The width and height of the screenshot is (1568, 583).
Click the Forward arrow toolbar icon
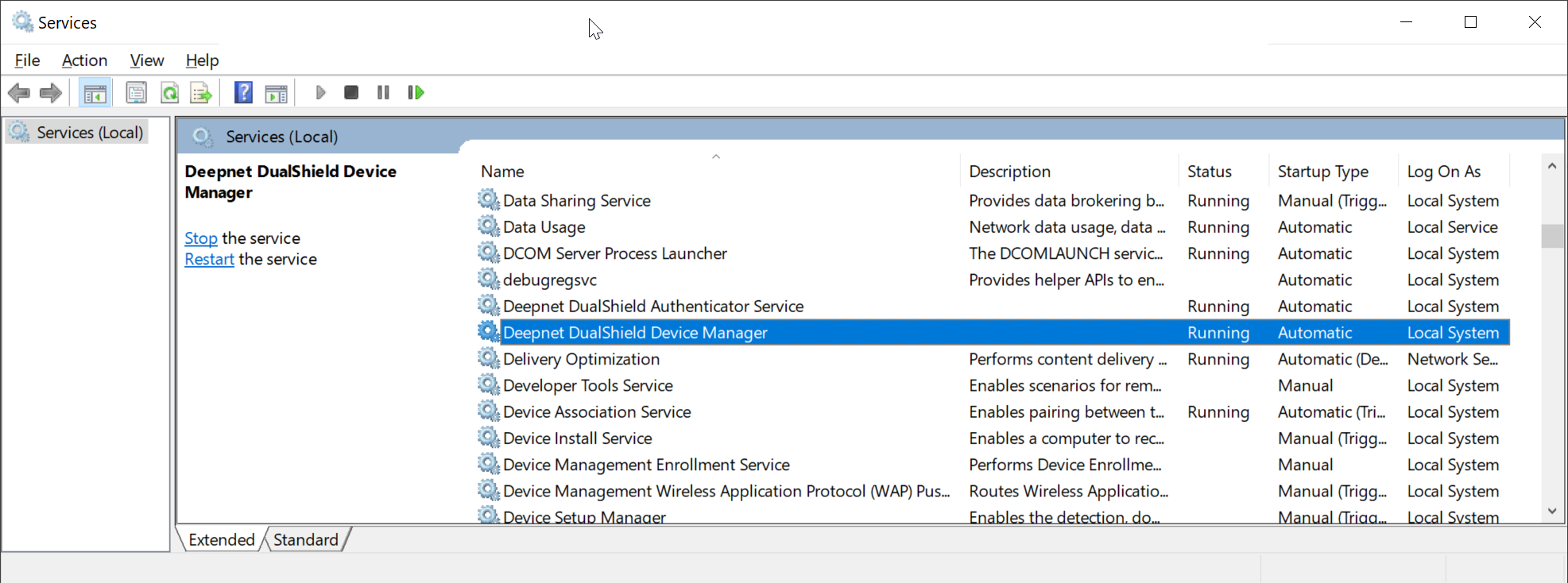tap(51, 93)
